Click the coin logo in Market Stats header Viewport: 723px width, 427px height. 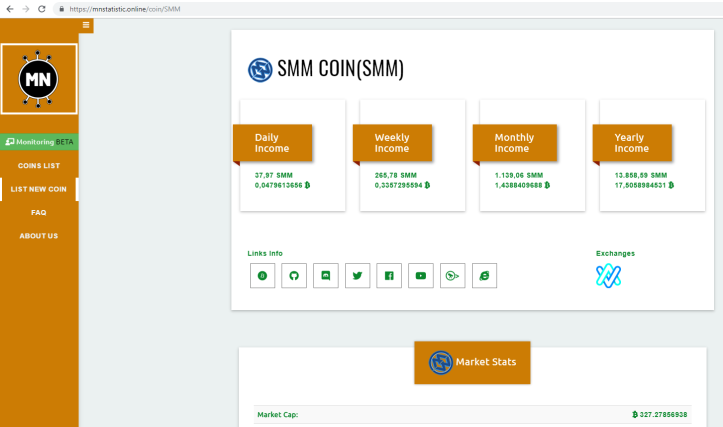pyautogui.click(x=440, y=362)
